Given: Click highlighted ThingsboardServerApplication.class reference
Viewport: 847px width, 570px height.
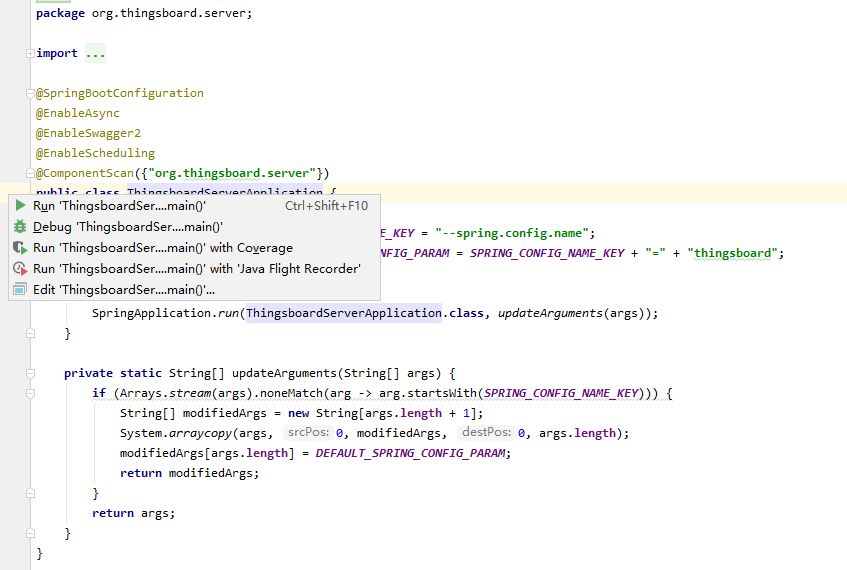Looking at the screenshot, I should [365, 313].
